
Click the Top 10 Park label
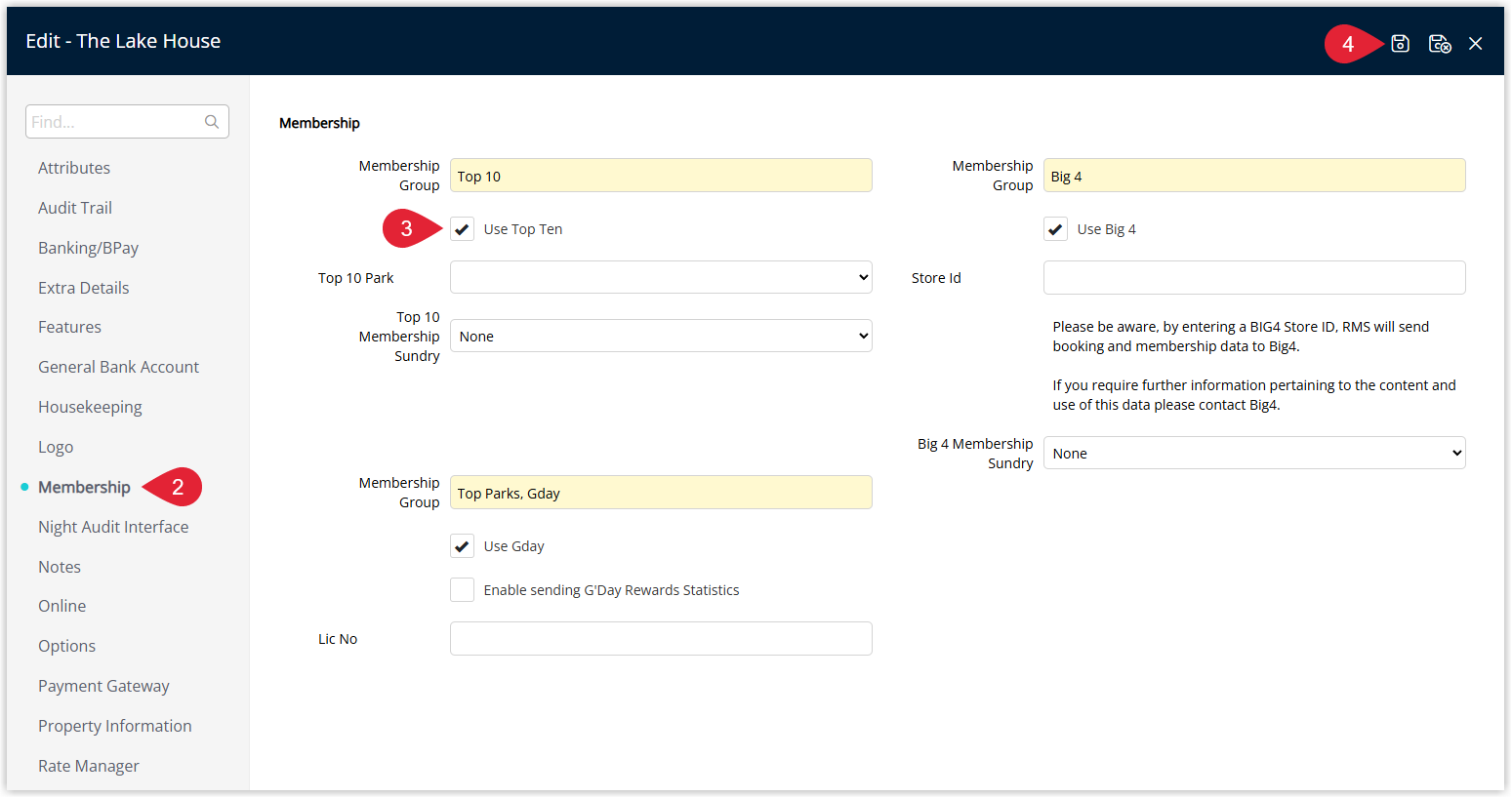tap(356, 278)
